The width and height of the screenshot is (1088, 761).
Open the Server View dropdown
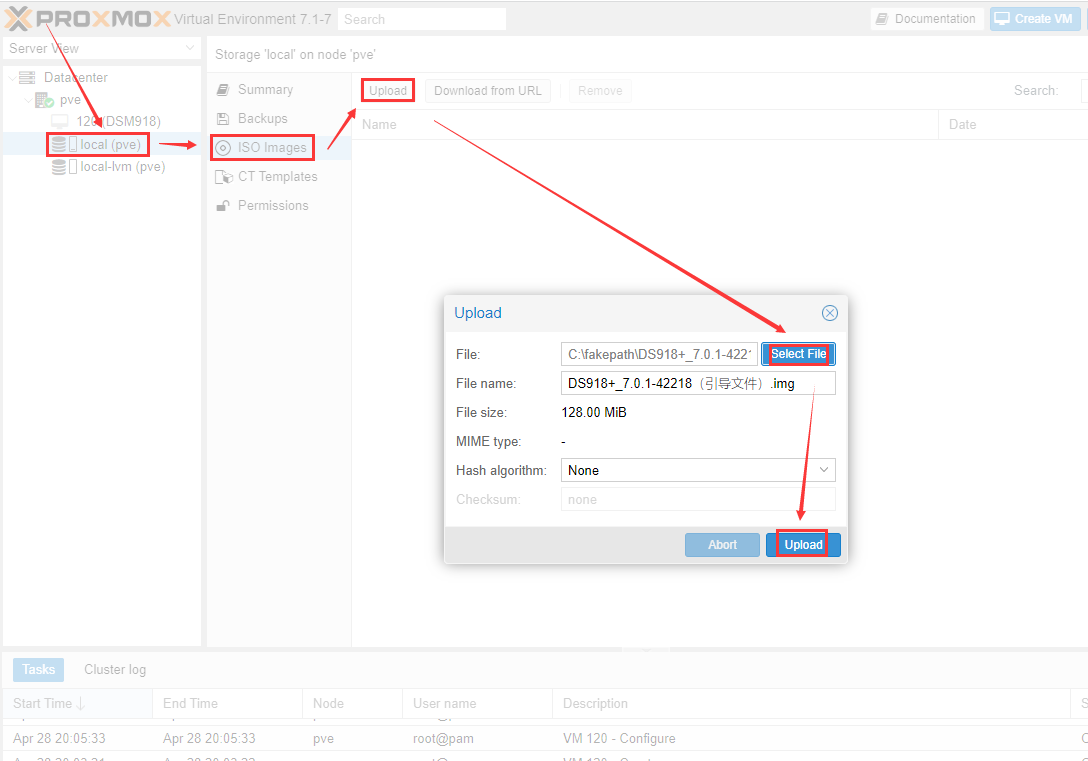(102, 48)
